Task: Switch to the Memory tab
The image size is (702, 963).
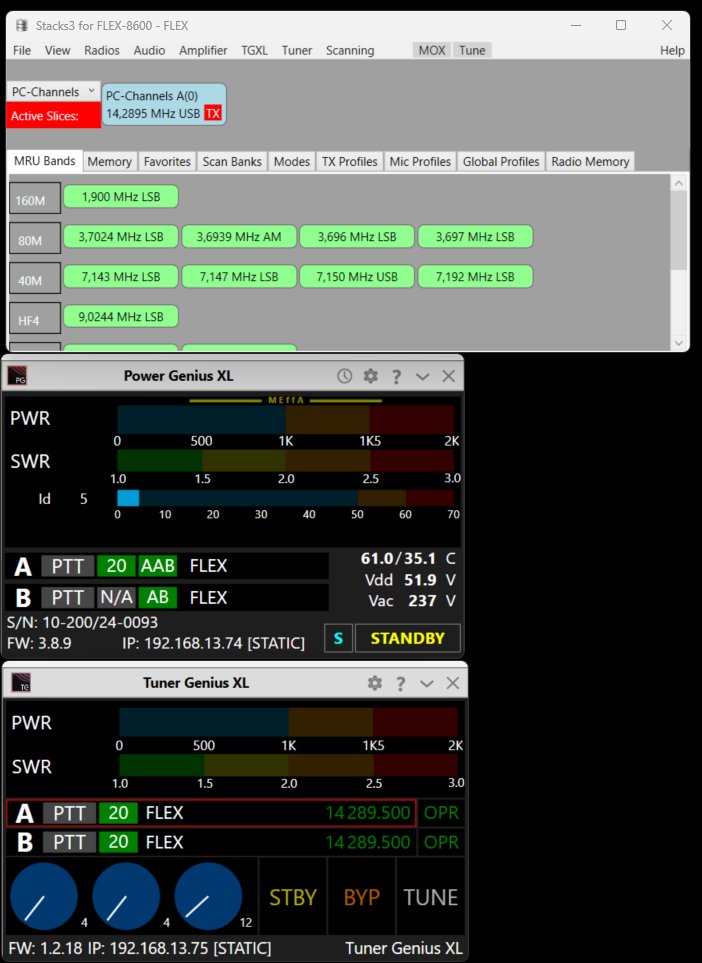Action: click(109, 162)
